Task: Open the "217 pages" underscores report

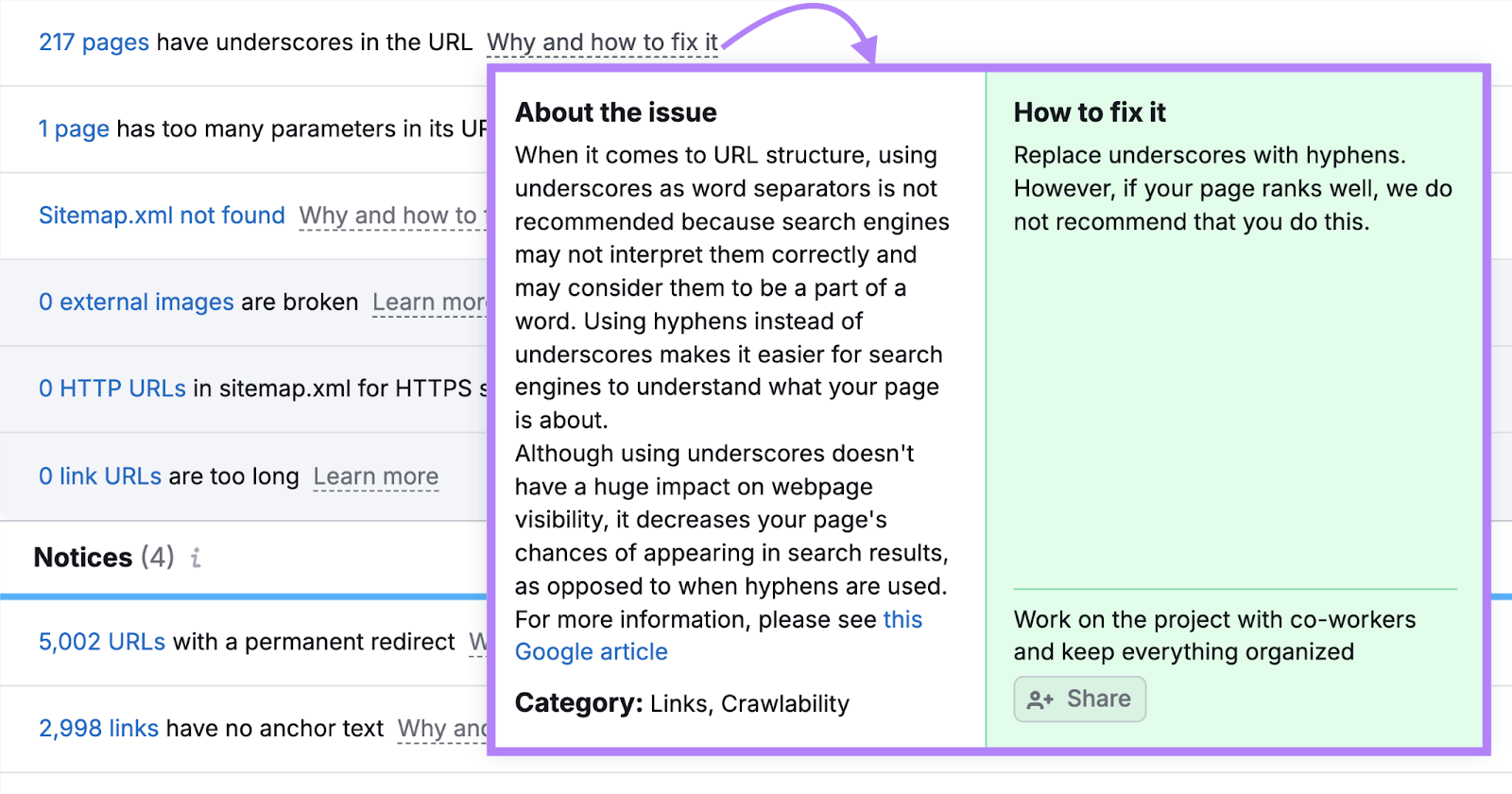Action: click(x=92, y=42)
